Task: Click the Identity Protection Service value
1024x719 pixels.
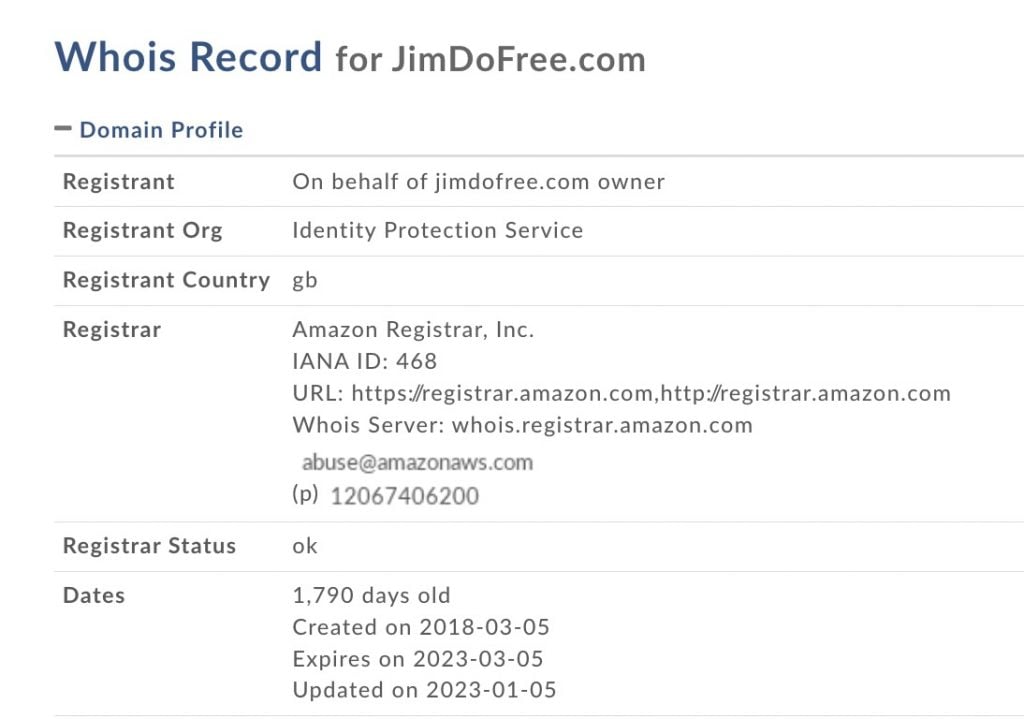Action: 437,231
